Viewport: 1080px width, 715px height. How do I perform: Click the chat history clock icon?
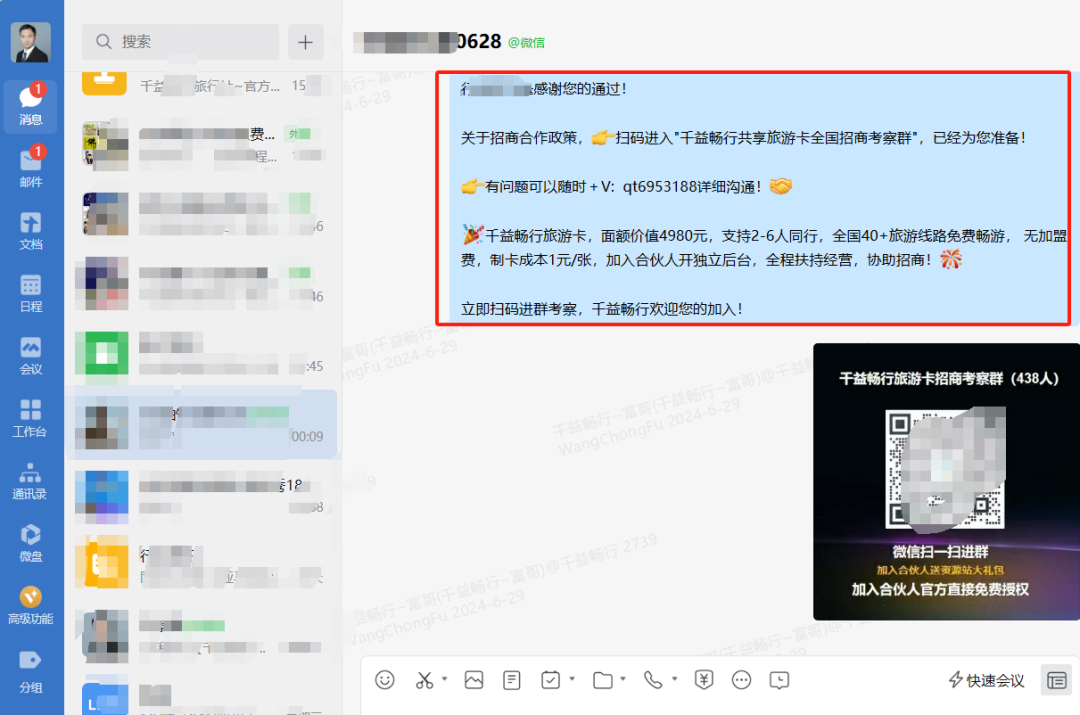pyautogui.click(x=779, y=680)
